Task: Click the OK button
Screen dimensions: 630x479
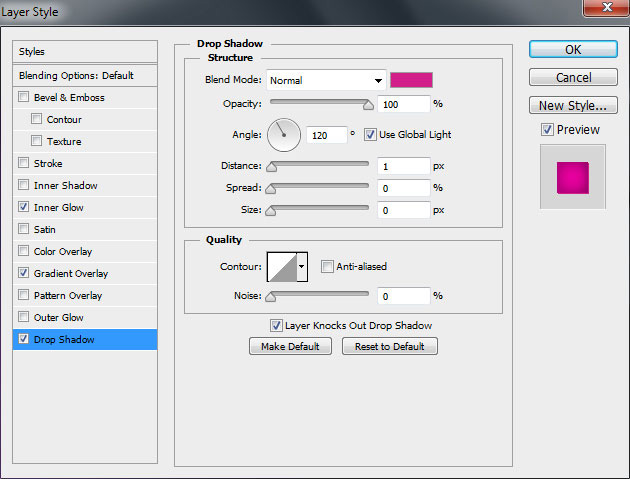Action: (x=572, y=49)
